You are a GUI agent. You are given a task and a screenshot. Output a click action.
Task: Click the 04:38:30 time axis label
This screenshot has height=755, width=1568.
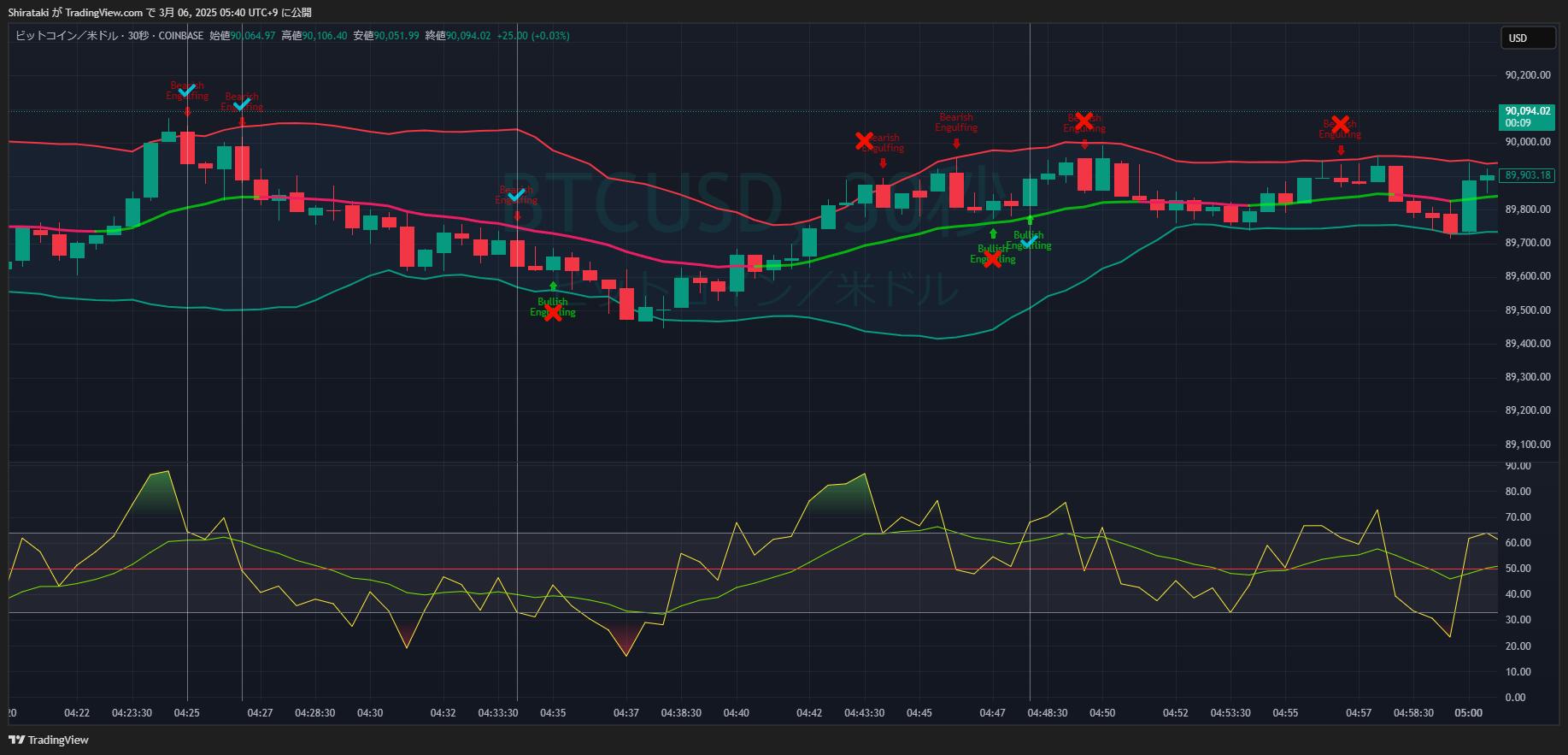tap(681, 713)
